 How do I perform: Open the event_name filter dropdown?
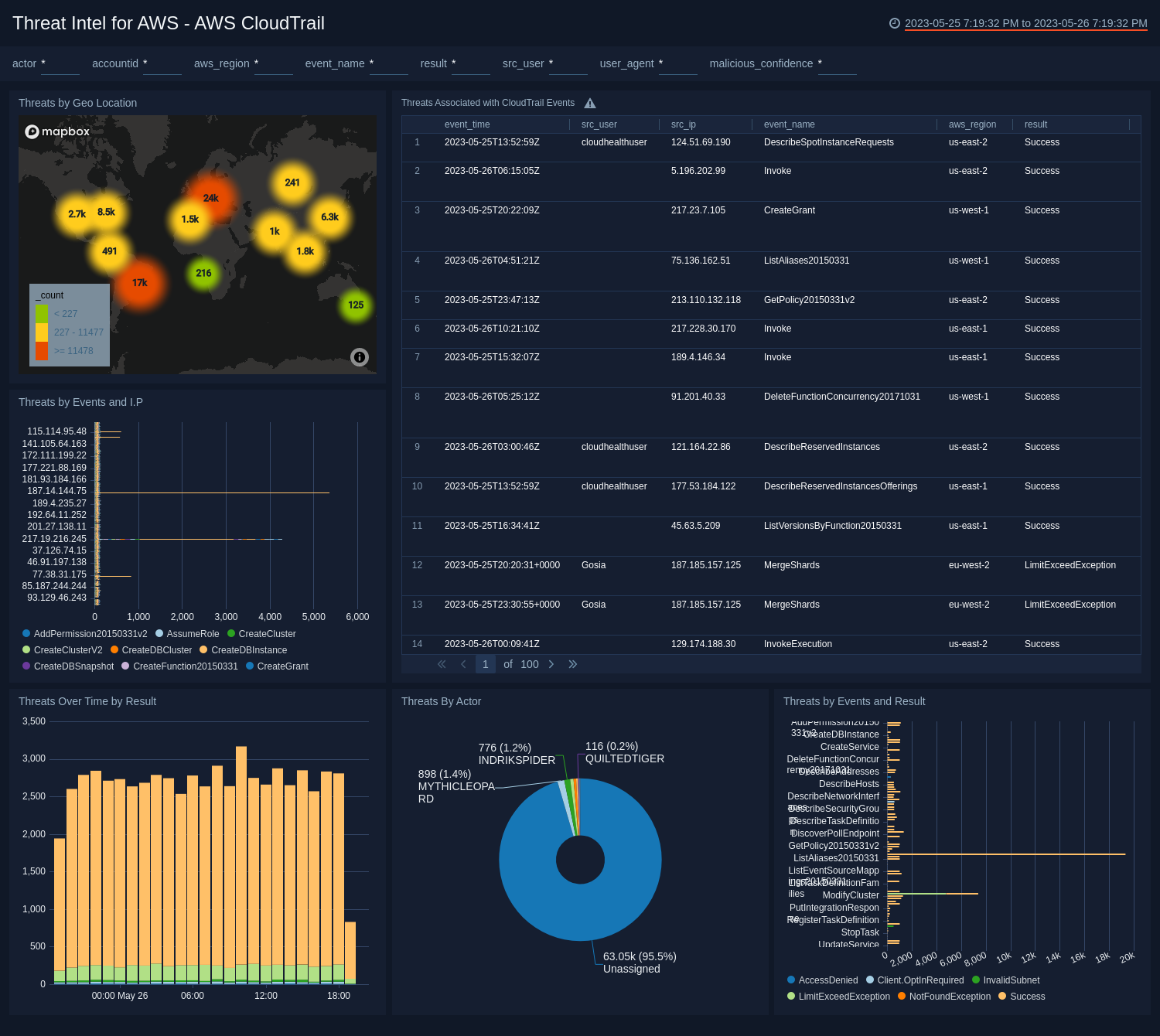388,68
